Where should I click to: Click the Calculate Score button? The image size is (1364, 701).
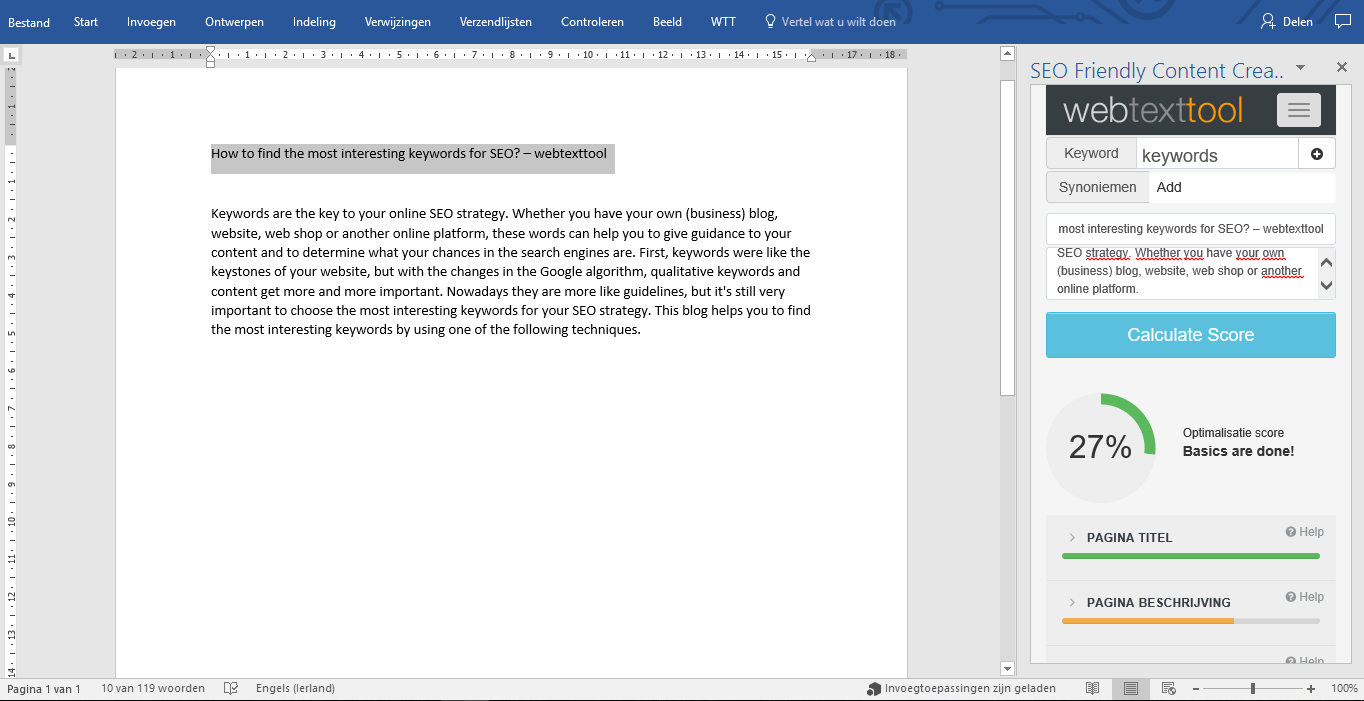(1190, 335)
